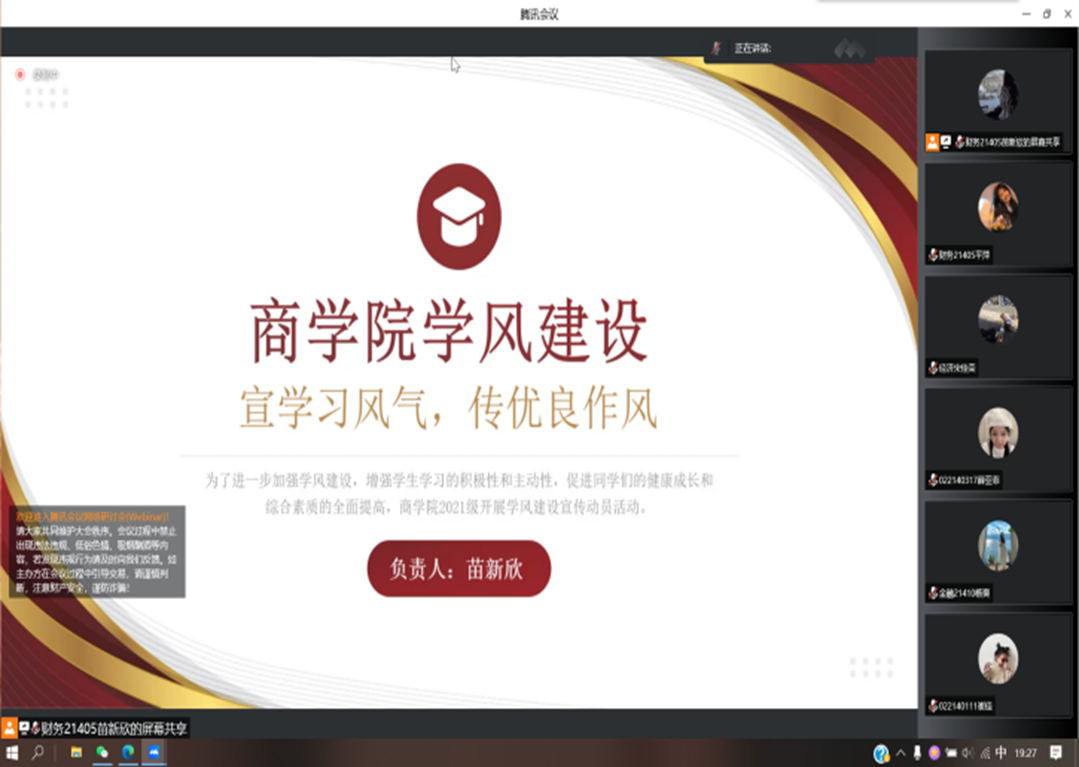Select the 金融21410 participant video tile

tap(997, 552)
